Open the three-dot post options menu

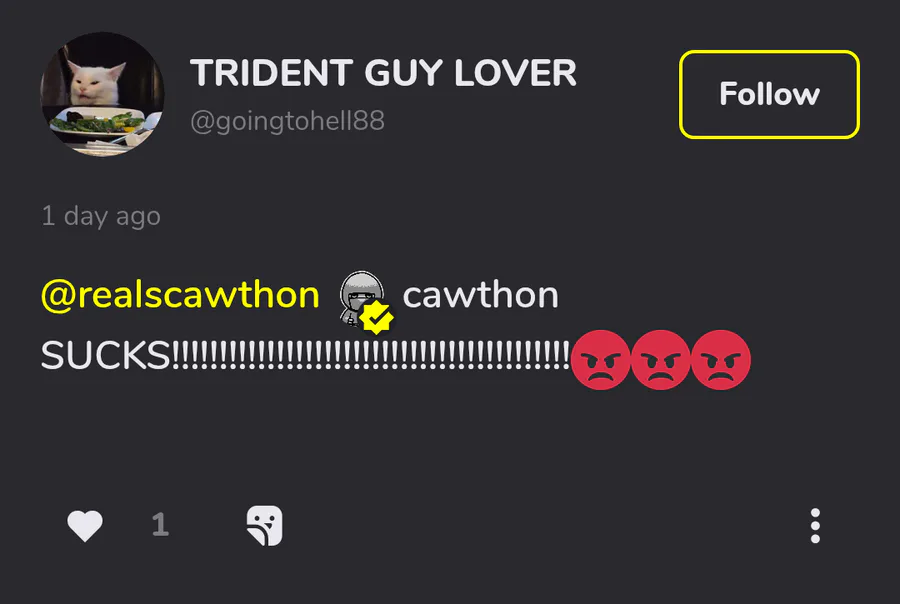coord(815,525)
